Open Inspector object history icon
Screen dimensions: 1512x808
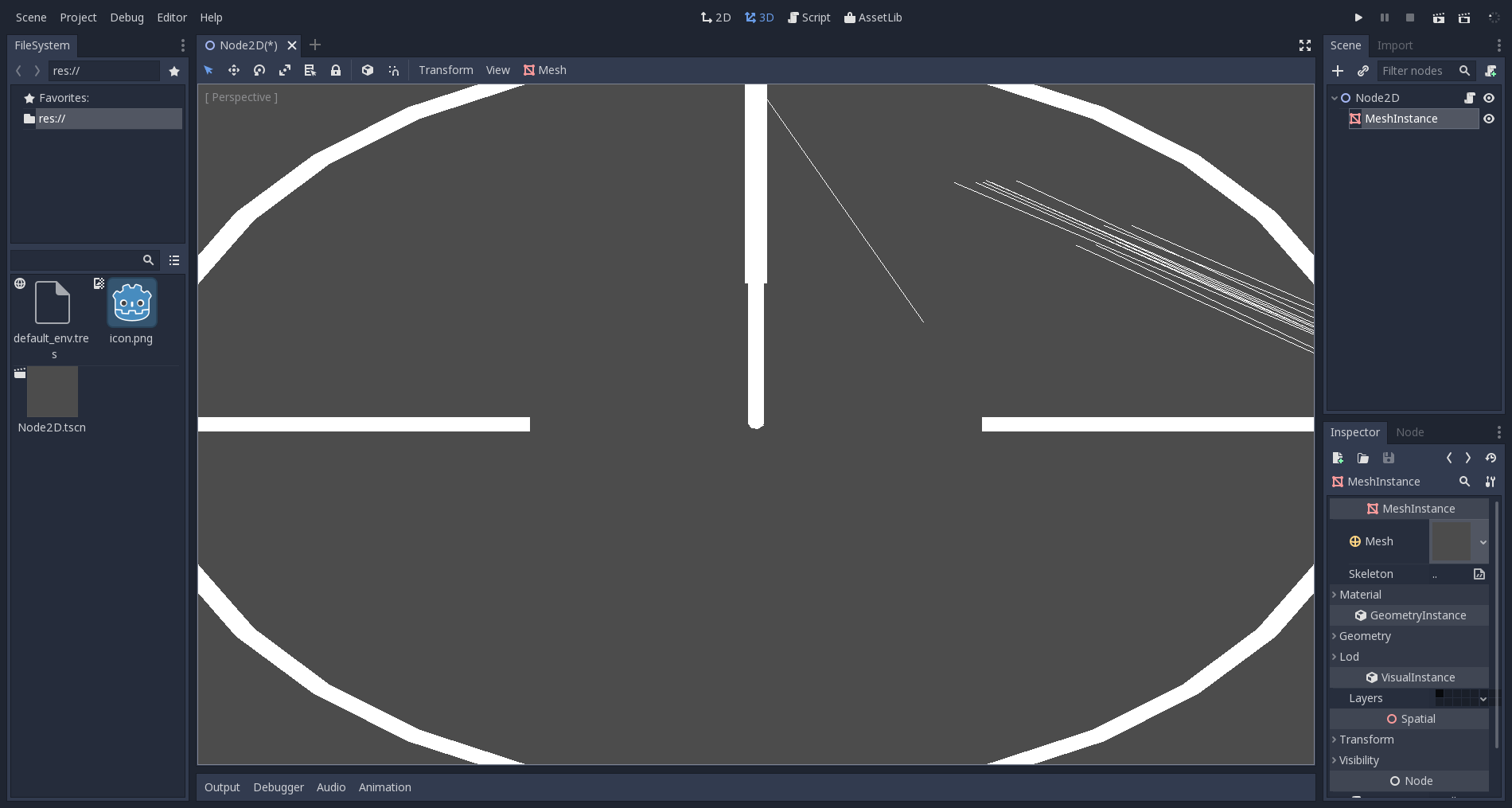pos(1491,458)
